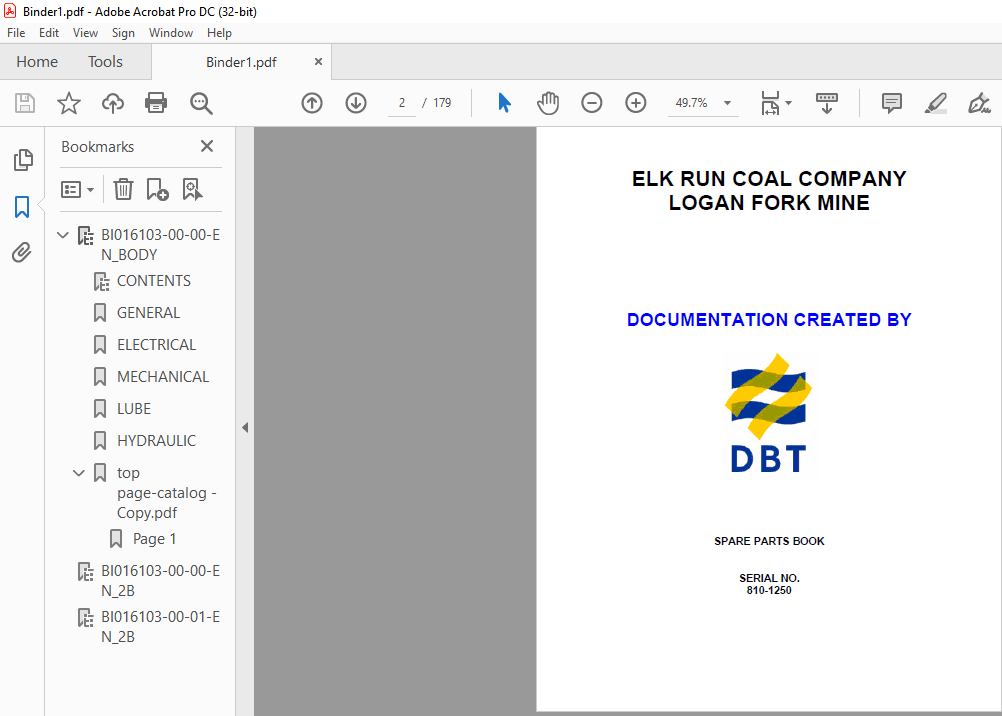
Task: Jump to the ELECTRICAL bookmark
Action: point(157,345)
